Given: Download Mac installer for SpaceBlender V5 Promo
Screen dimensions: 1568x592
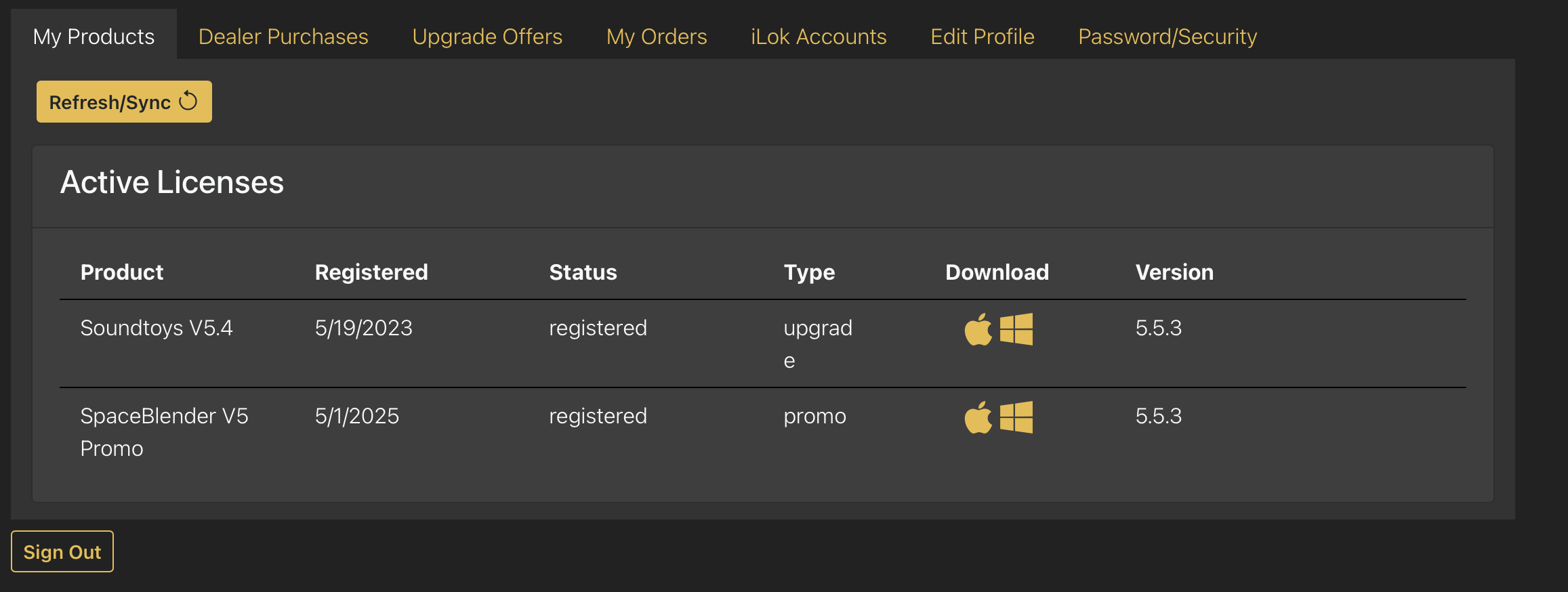Looking at the screenshot, I should 978,417.
